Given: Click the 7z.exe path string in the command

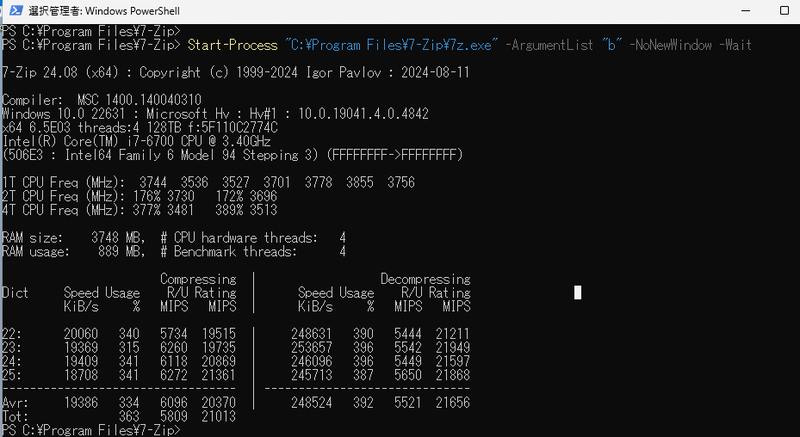Looking at the screenshot, I should click(x=391, y=45).
